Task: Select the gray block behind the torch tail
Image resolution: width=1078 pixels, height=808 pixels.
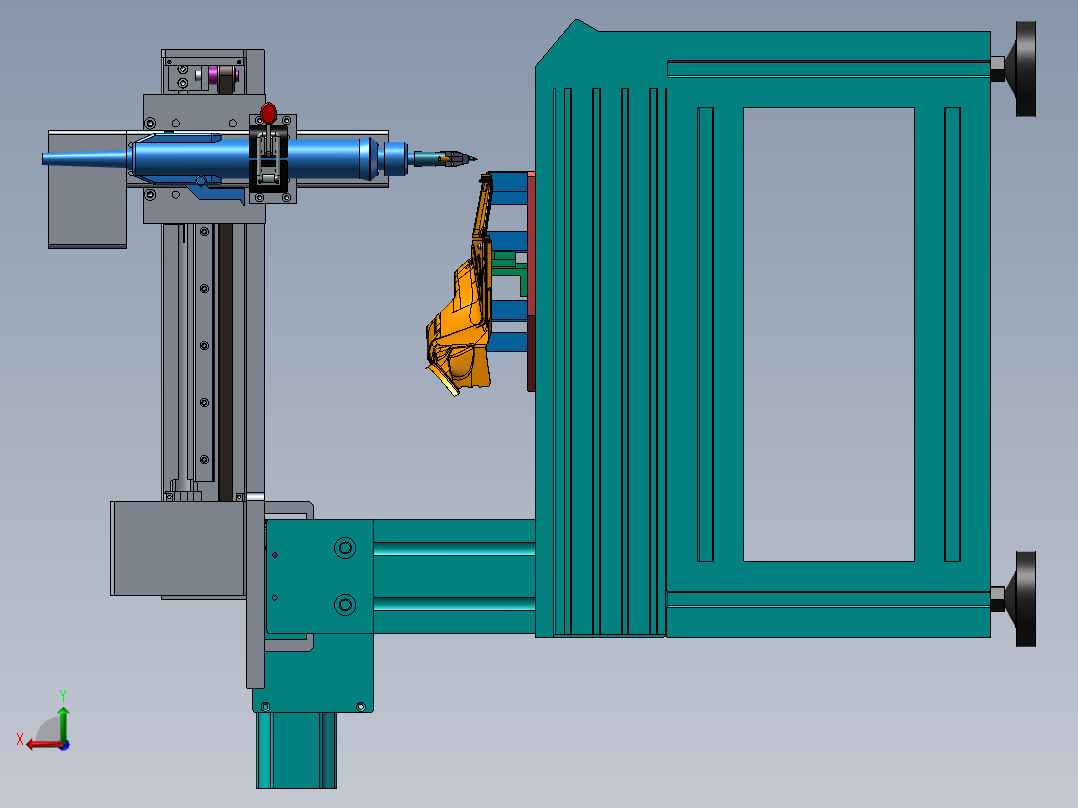Action: coord(87,189)
